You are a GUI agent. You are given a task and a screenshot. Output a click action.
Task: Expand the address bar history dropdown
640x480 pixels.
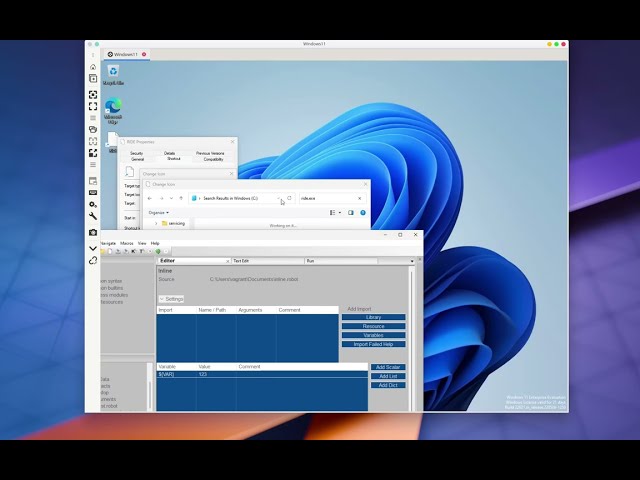279,198
